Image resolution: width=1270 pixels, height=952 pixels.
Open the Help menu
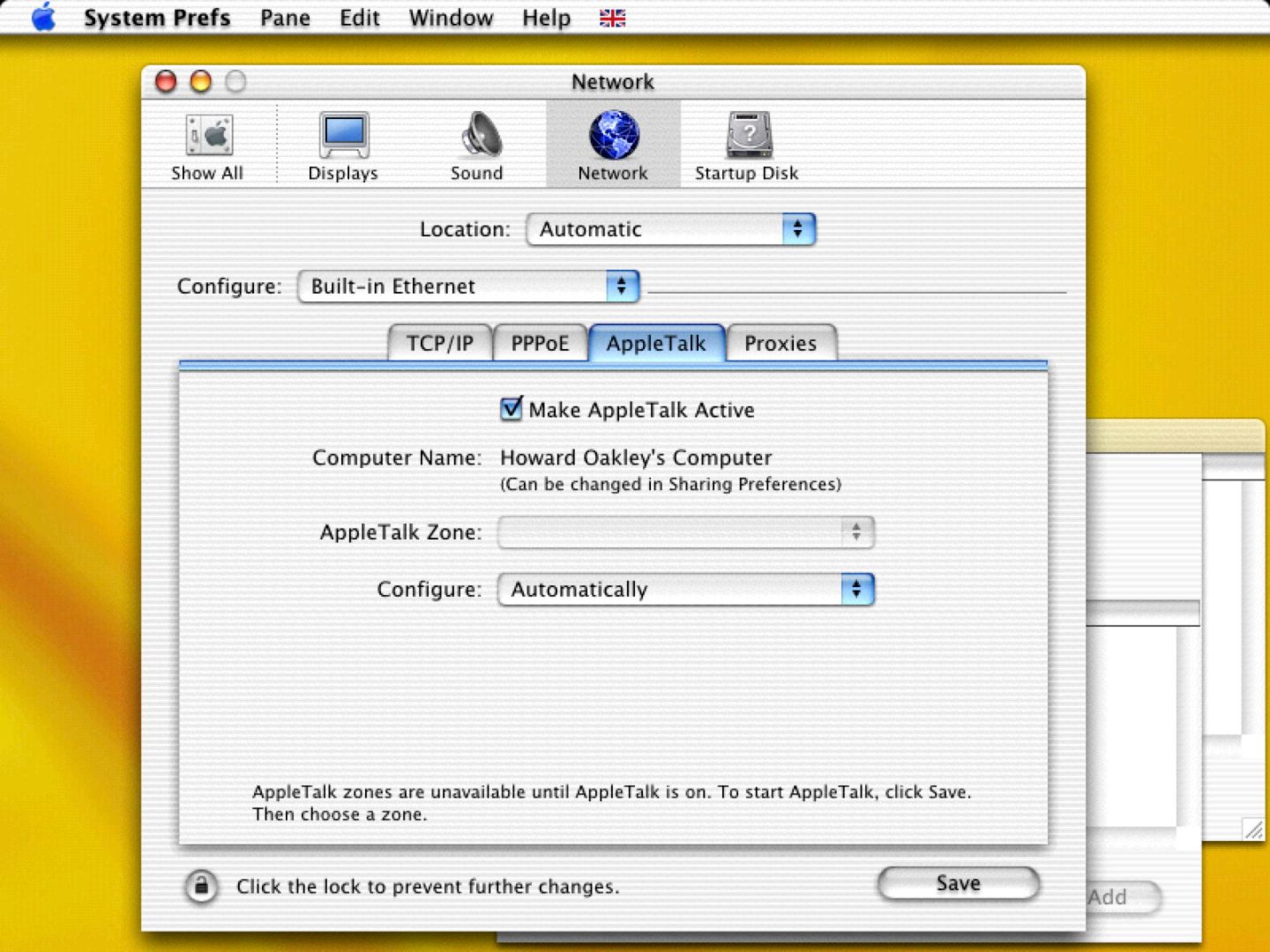(x=546, y=18)
